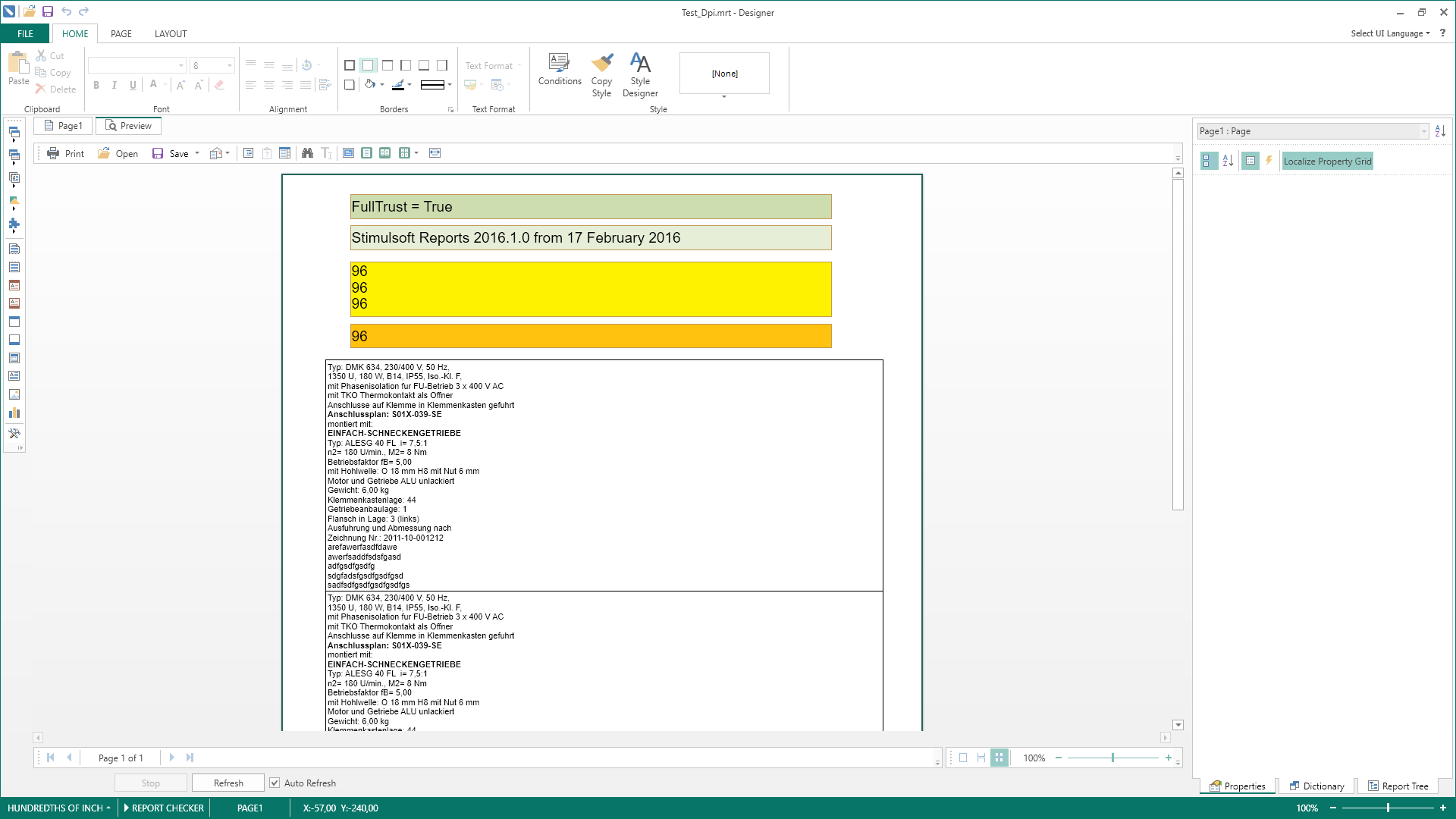Expand the Select UI Language dropdown
The width and height of the screenshot is (1456, 819).
point(1390,33)
